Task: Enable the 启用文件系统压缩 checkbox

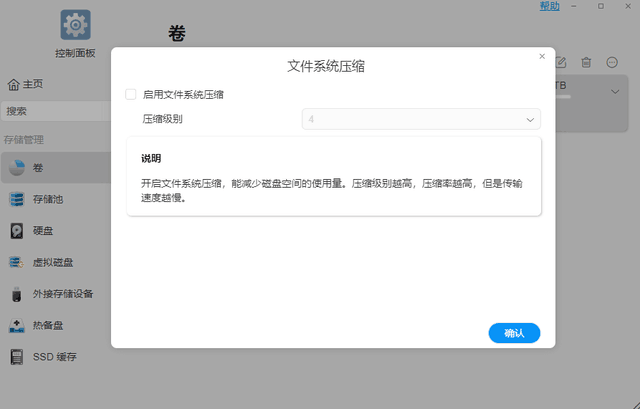Action: coord(131,94)
